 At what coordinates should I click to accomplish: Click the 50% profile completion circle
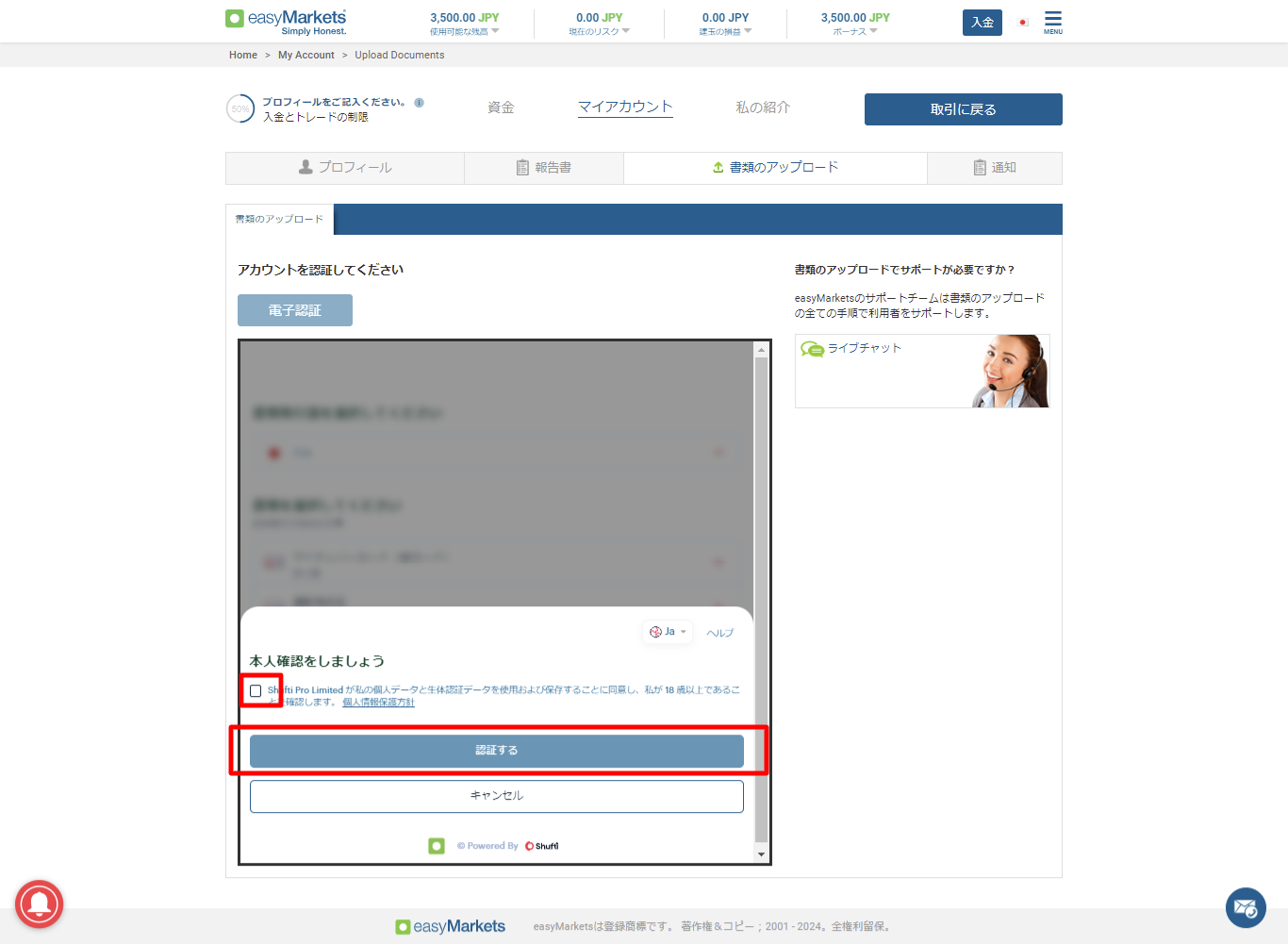tap(240, 108)
